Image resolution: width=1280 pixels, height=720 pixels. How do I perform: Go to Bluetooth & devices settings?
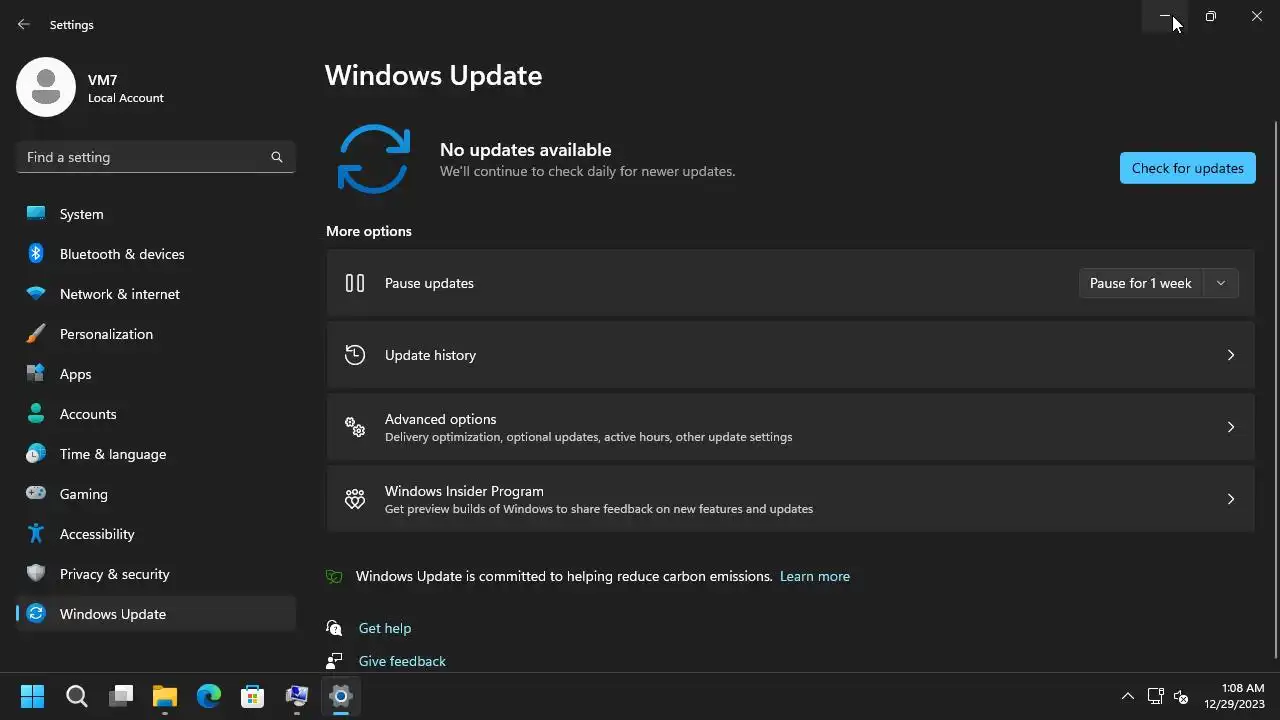pyautogui.click(x=156, y=254)
